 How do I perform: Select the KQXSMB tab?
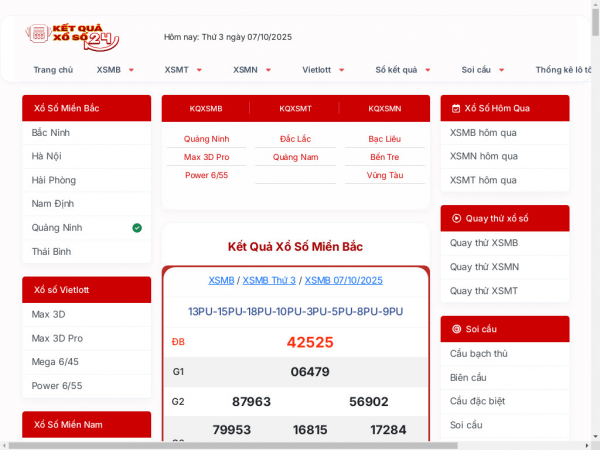tap(206, 108)
